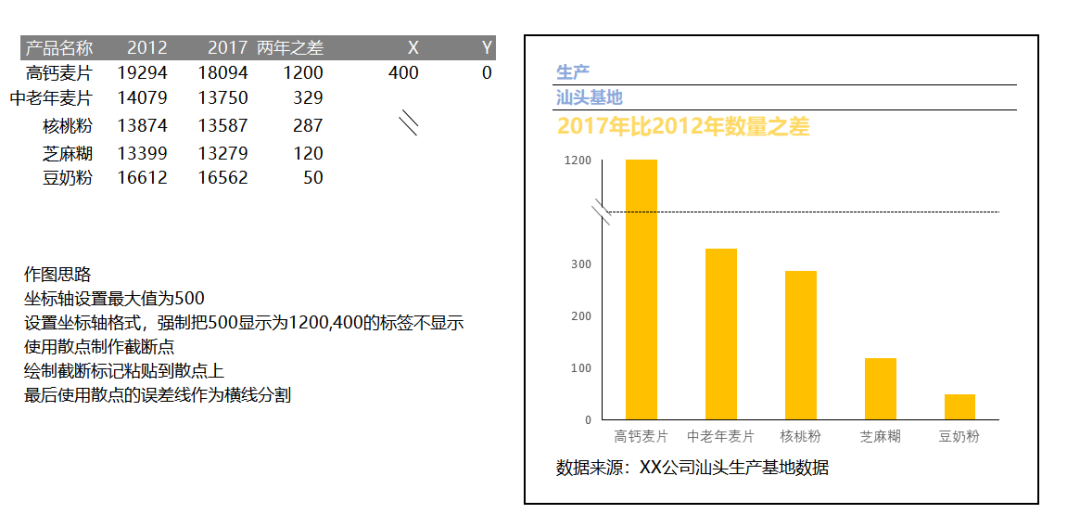Click the axis label 100
Viewport: 1080px width, 527px height.
(x=581, y=368)
